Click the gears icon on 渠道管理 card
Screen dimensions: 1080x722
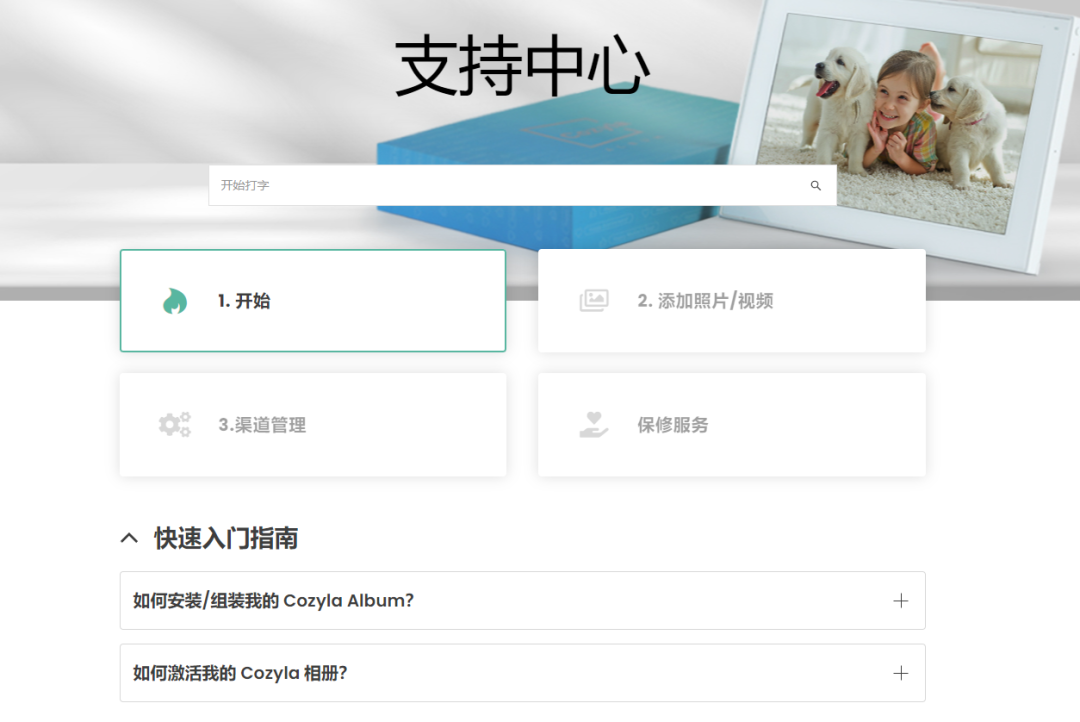[174, 423]
